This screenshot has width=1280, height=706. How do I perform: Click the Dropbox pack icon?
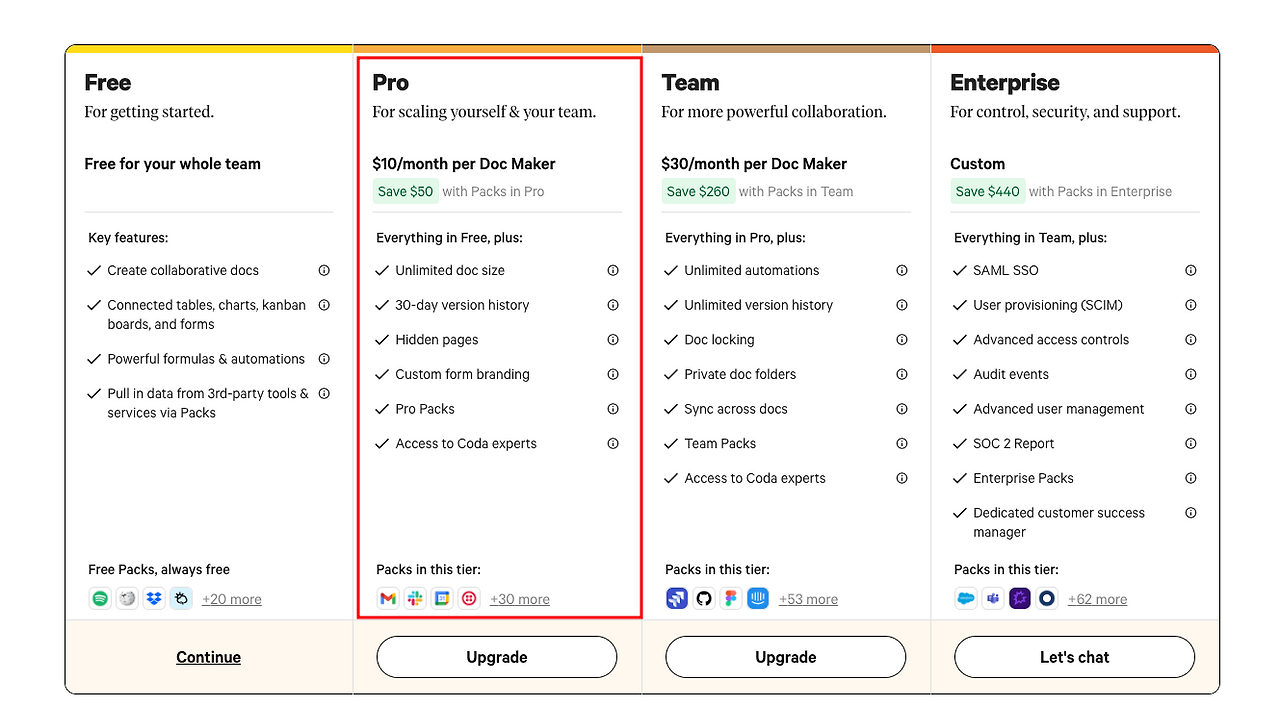pos(154,599)
